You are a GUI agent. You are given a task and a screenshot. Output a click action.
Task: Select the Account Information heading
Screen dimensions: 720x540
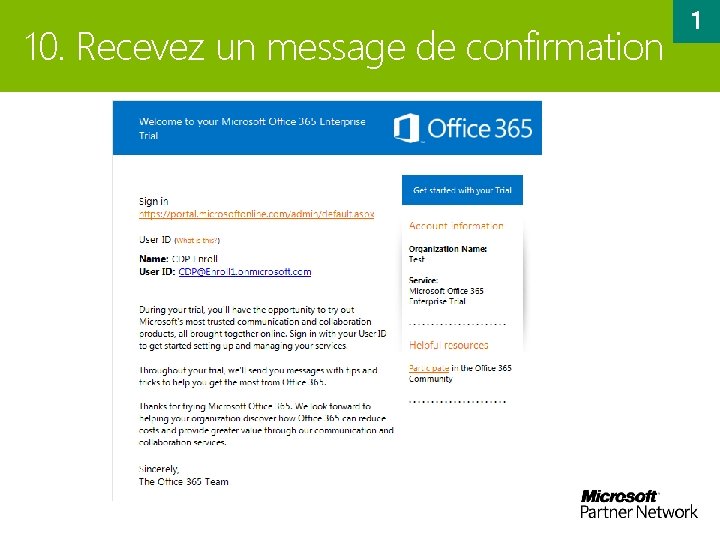456,226
